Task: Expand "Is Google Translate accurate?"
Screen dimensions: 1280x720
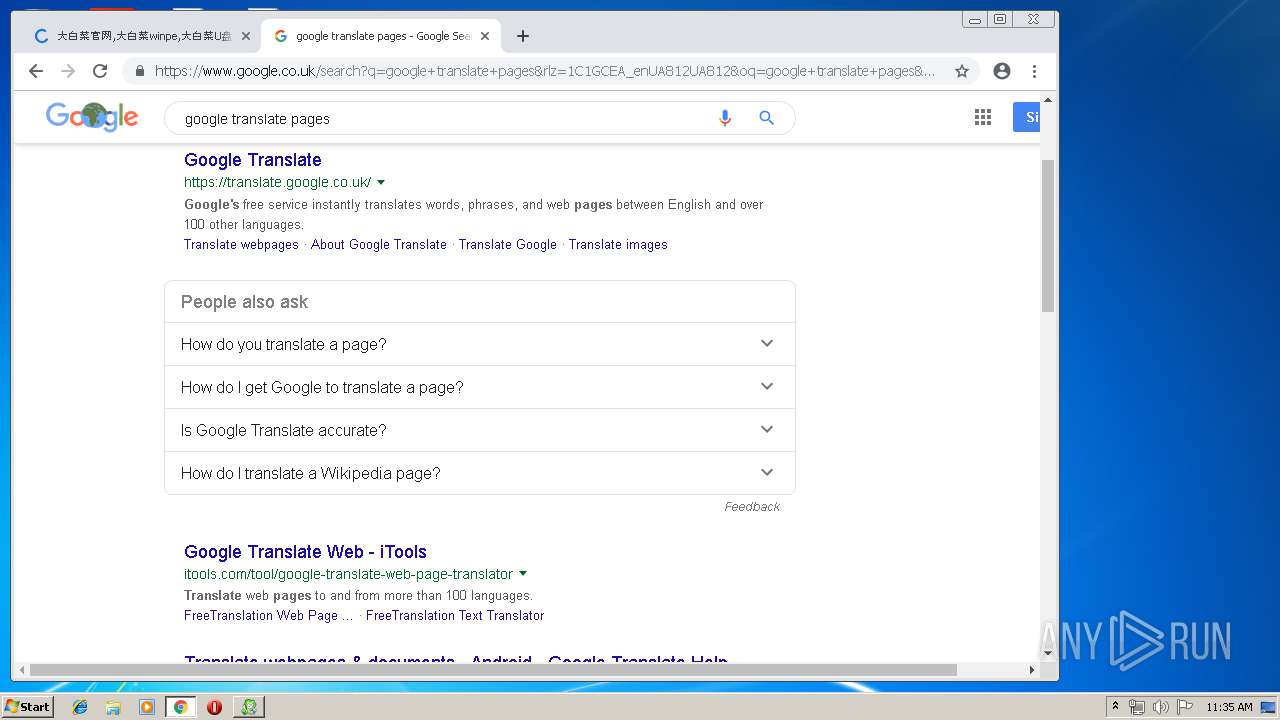Action: click(x=479, y=430)
